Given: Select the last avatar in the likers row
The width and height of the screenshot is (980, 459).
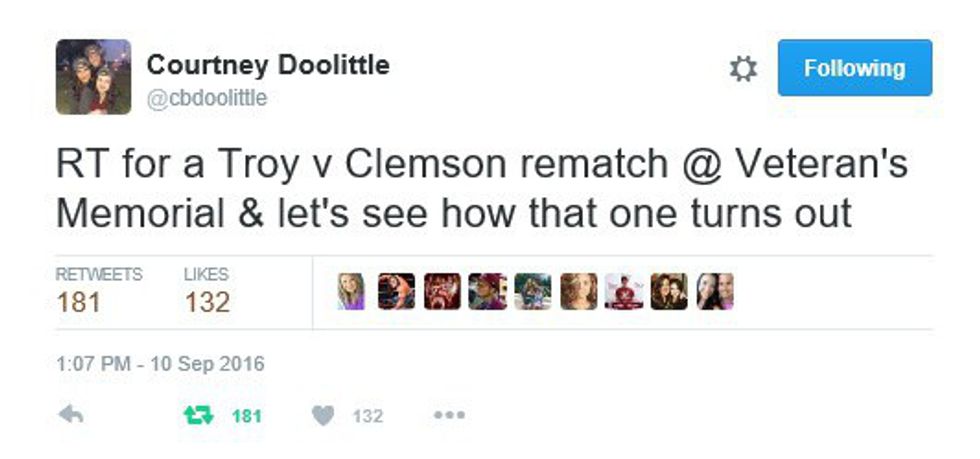Looking at the screenshot, I should point(714,291).
